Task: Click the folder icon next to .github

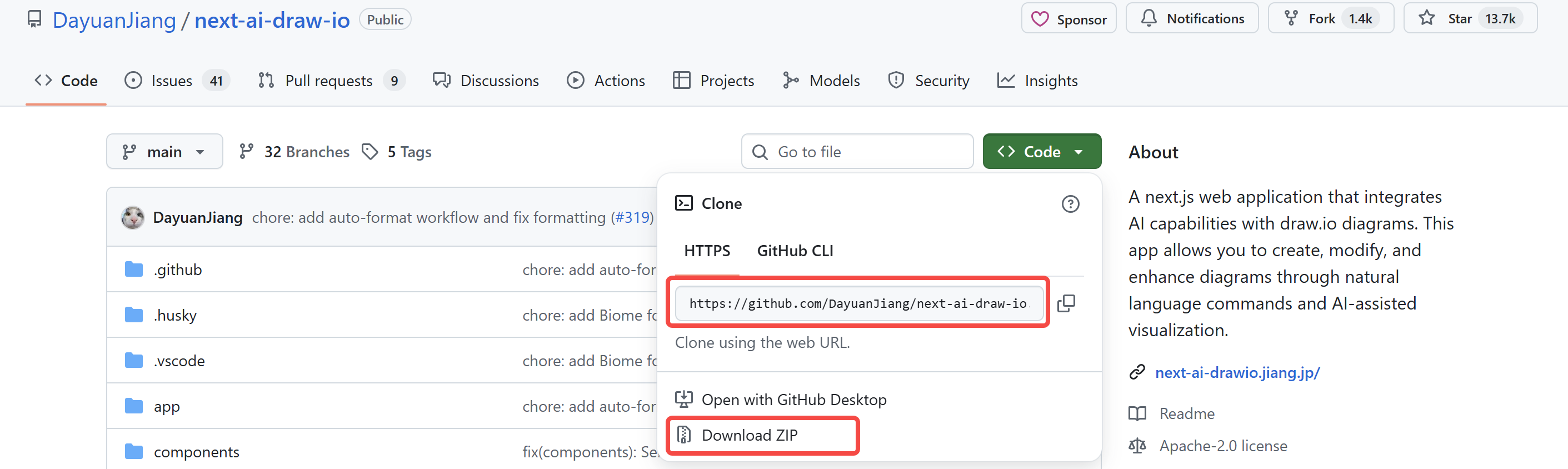Action: point(134,269)
